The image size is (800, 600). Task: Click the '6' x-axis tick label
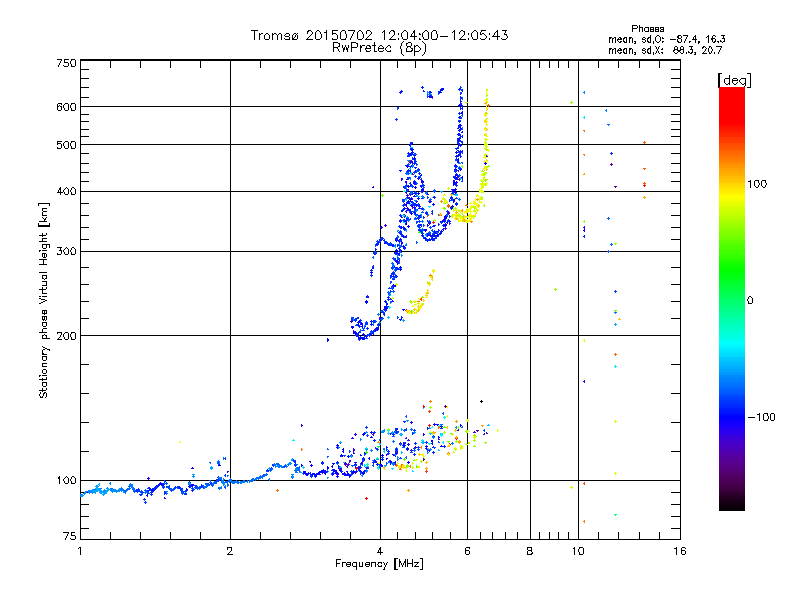pos(467,551)
